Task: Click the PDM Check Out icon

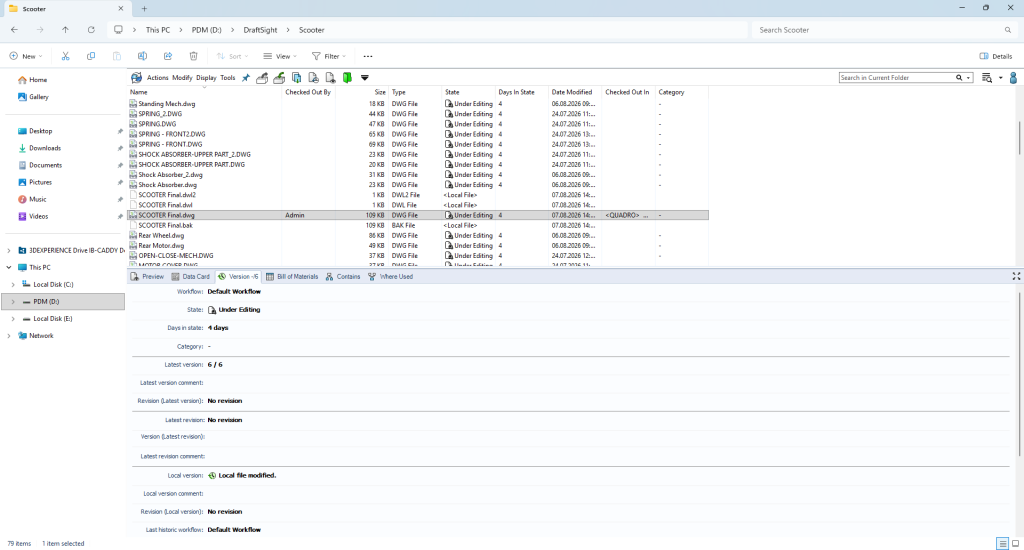Action: [x=262, y=78]
